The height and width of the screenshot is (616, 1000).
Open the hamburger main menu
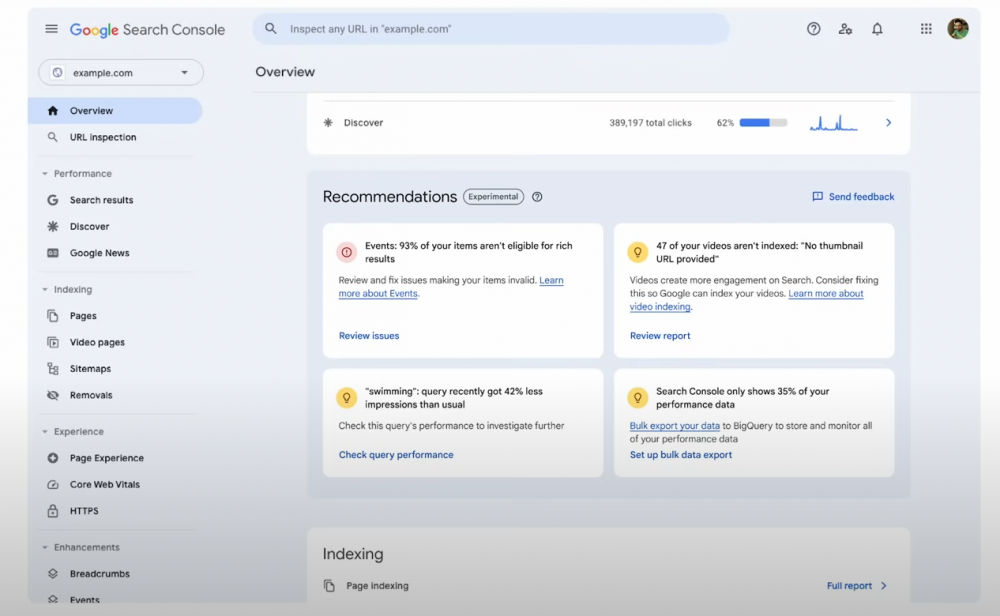pos(52,29)
